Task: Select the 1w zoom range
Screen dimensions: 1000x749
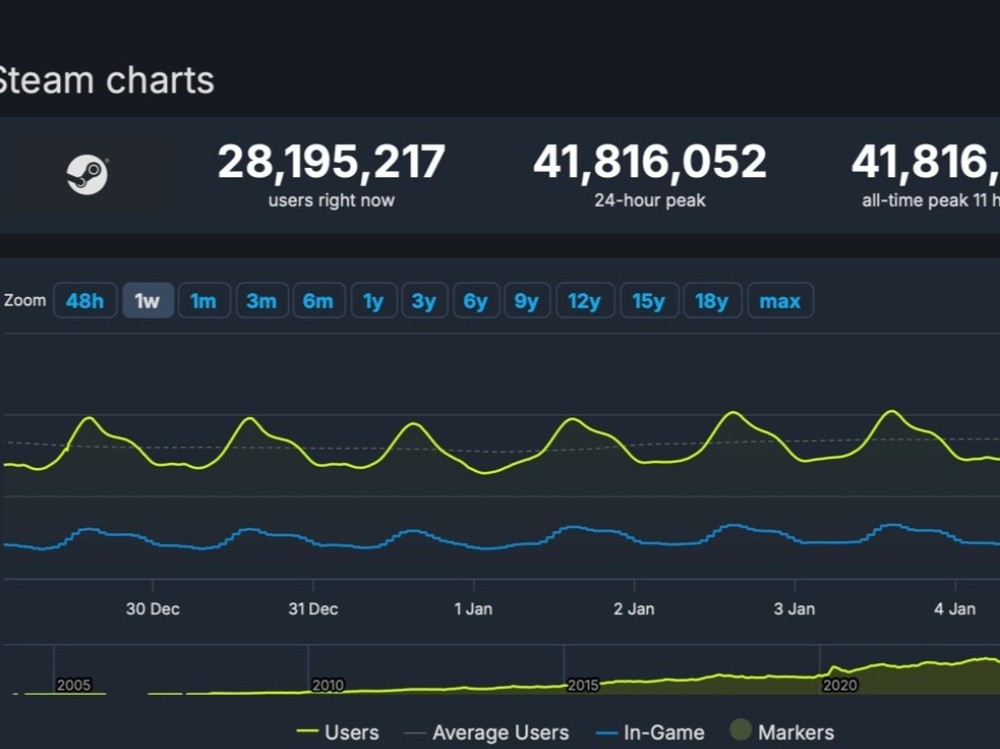Action: tap(147, 301)
